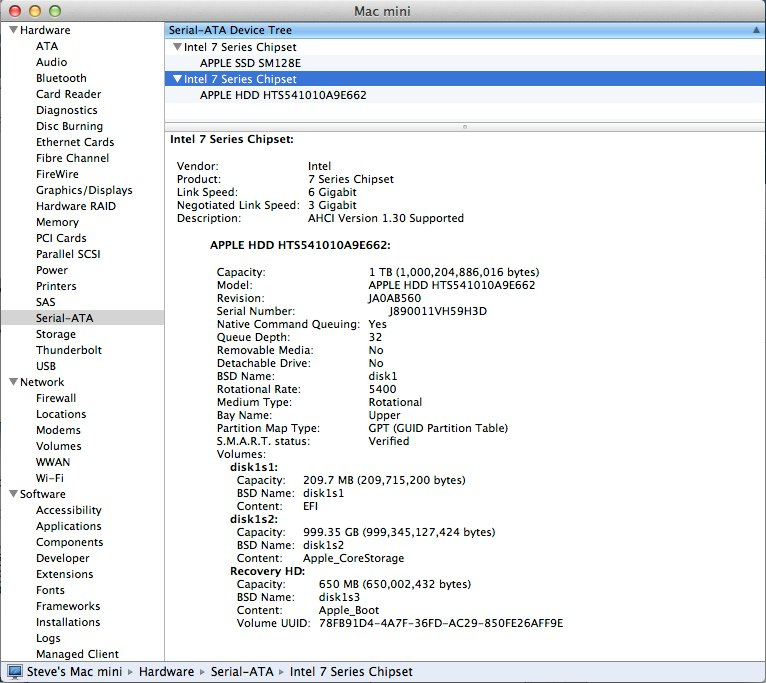Click the sort arrow in Serial-ATA Device Tree header
Viewport: 766px width, 683px height.
[x=756, y=30]
